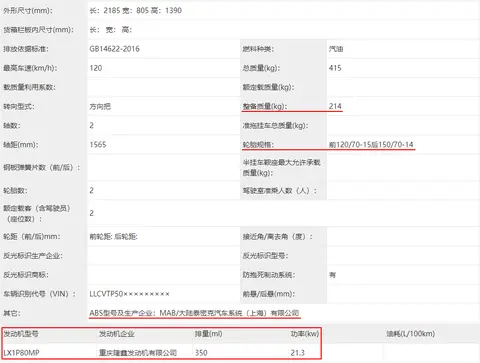Click the underlined curb weight value 214

pyautogui.click(x=335, y=106)
